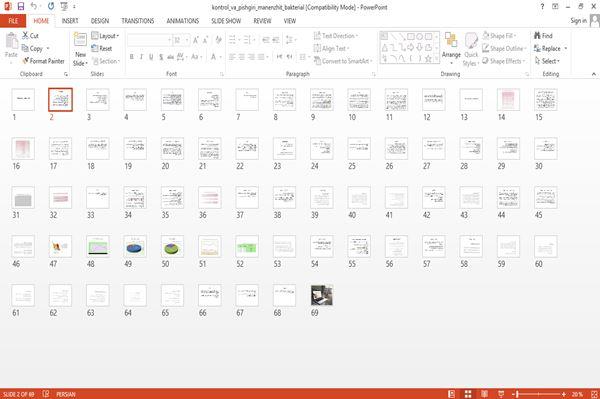Click the Reset slide button
Image resolution: width=600 pixels, height=399 pixels.
[102, 49]
